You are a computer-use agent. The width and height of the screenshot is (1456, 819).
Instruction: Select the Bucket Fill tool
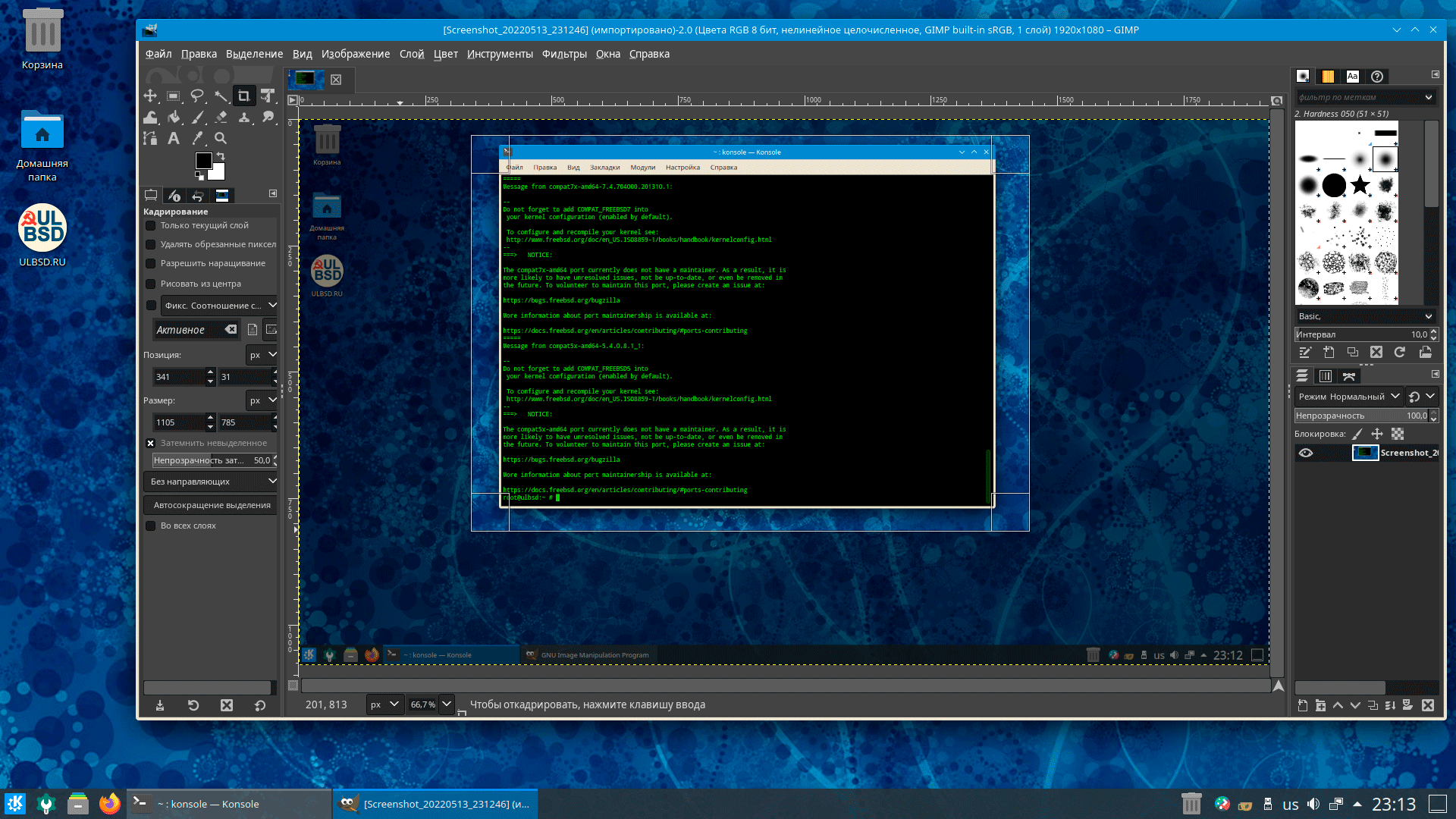174,117
